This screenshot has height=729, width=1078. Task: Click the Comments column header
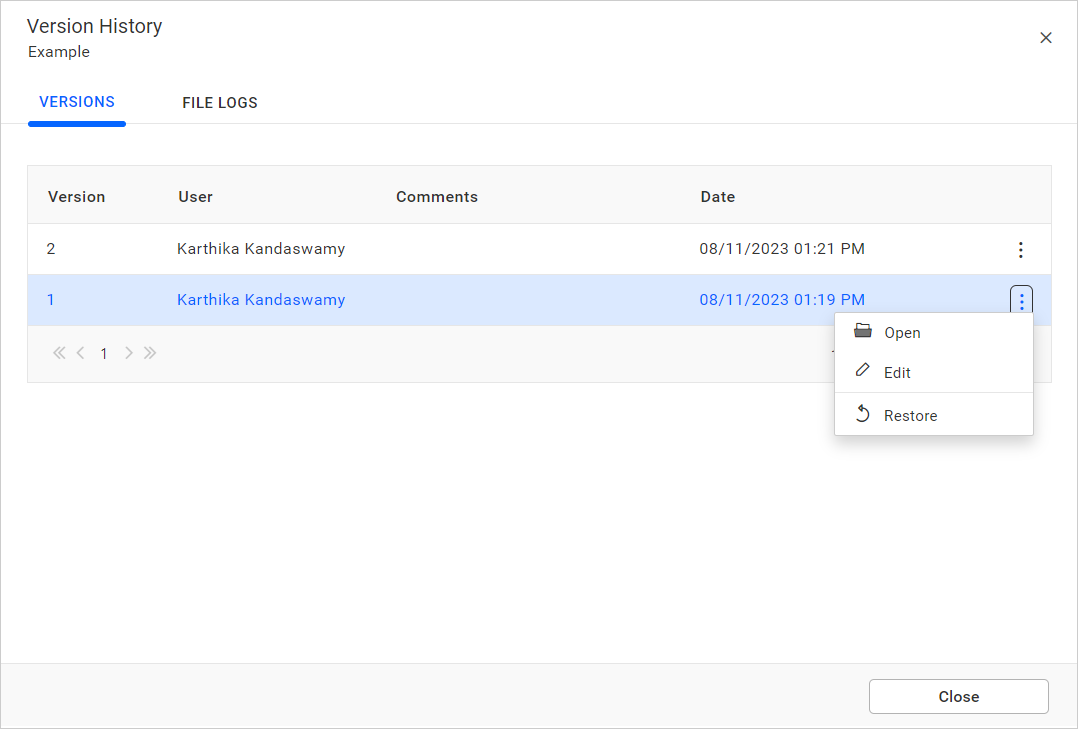(437, 197)
